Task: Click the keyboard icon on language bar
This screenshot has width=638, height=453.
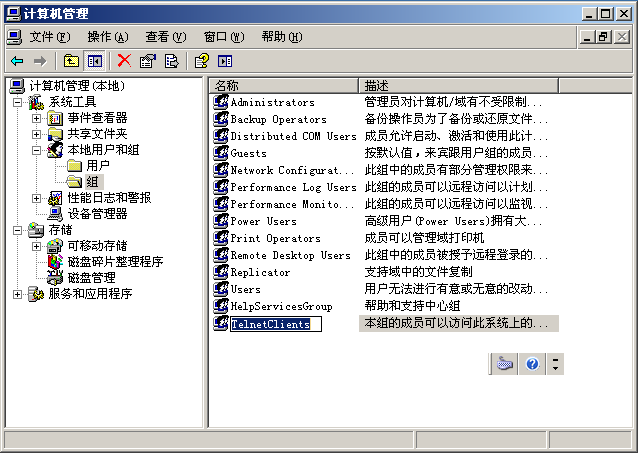Action: coord(505,363)
